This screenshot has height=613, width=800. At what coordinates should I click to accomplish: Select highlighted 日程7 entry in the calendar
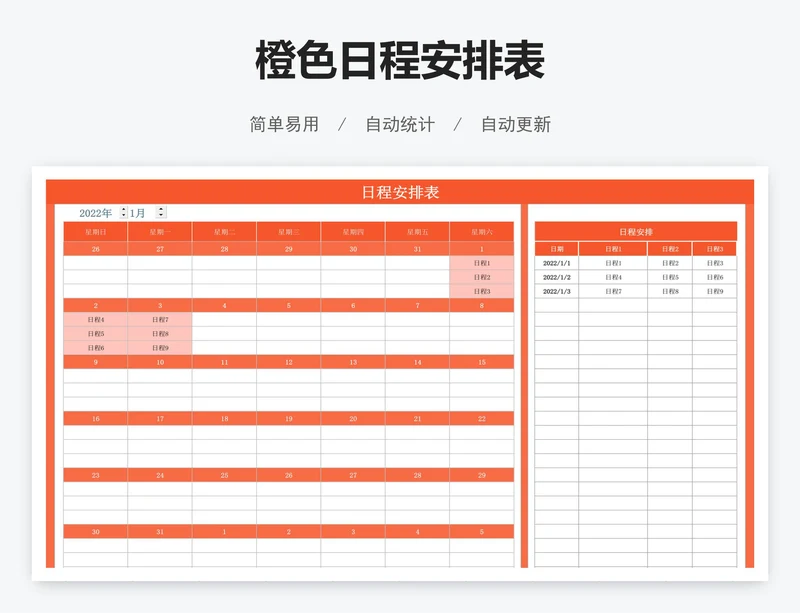pos(160,320)
